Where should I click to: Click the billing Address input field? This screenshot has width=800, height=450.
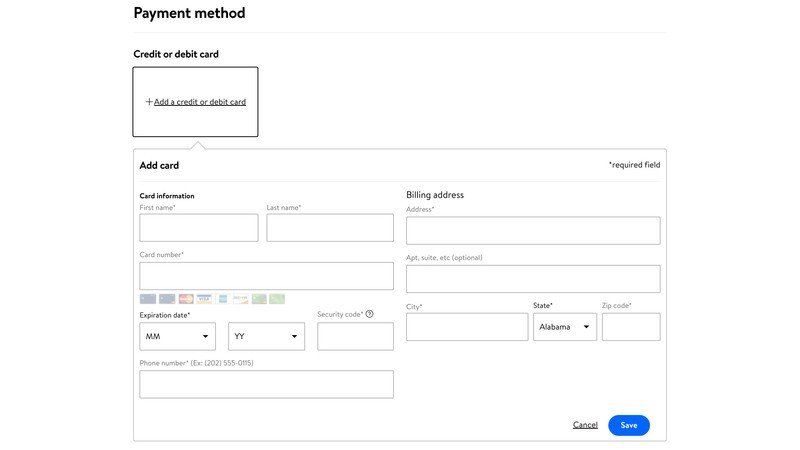point(533,231)
